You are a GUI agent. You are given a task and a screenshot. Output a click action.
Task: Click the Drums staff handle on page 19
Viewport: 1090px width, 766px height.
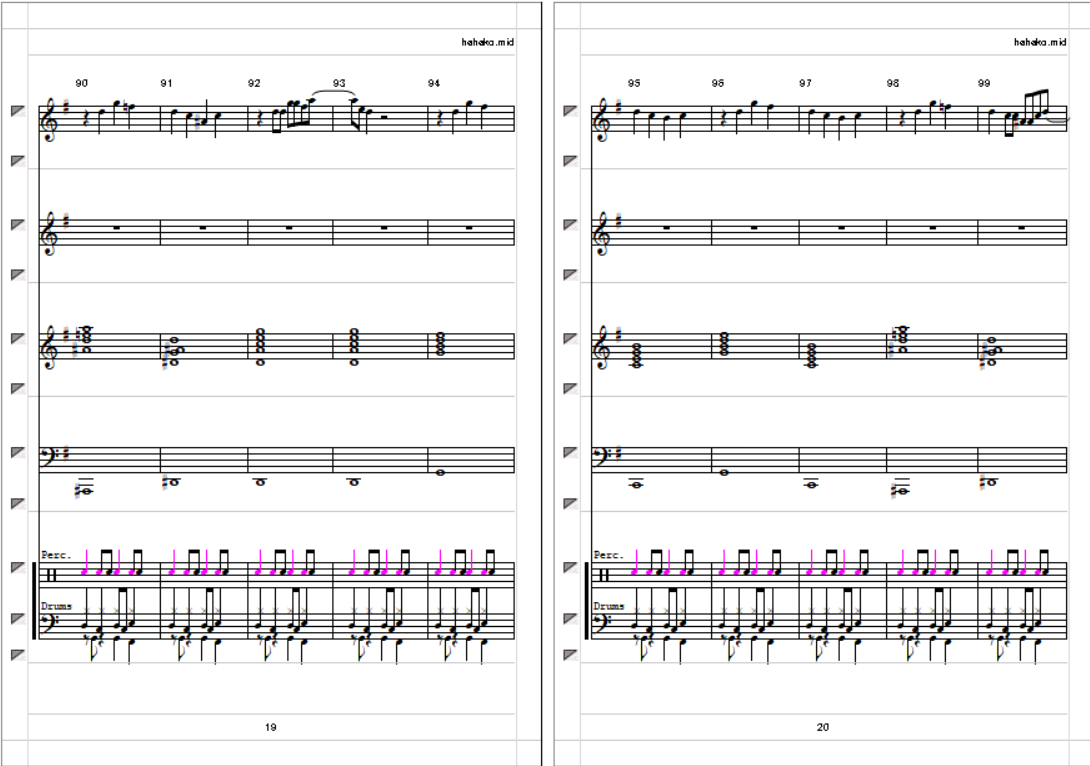coord(18,619)
